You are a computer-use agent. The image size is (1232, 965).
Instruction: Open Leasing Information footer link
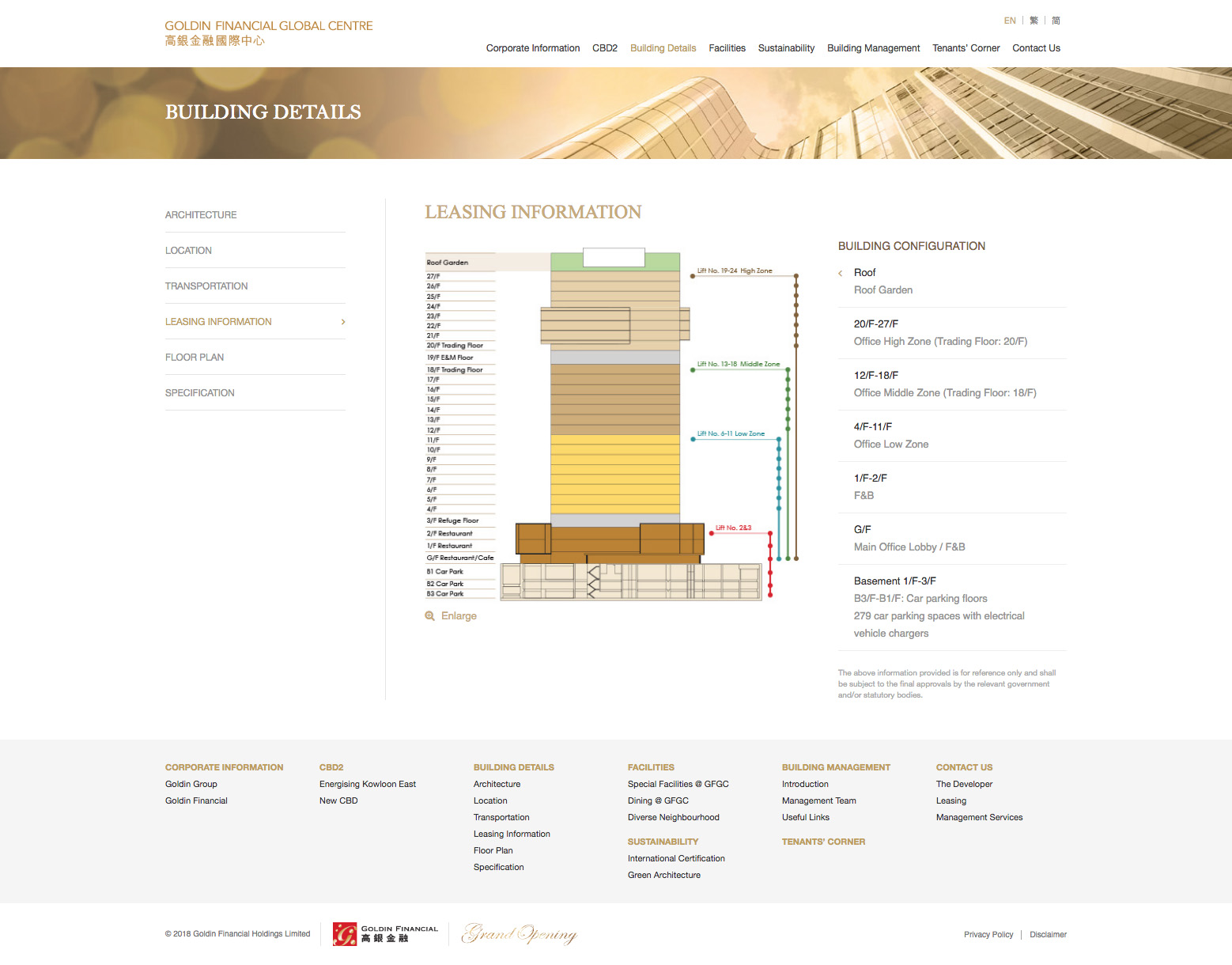tap(512, 834)
